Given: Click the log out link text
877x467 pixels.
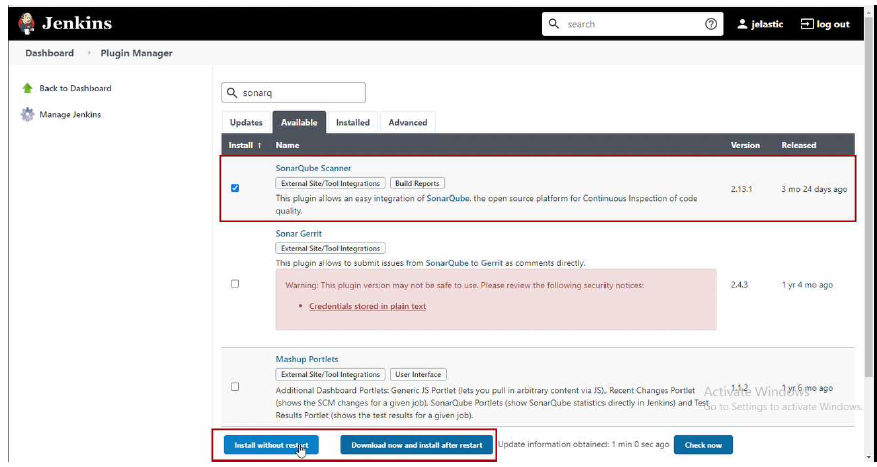Looking at the screenshot, I should click(833, 24).
